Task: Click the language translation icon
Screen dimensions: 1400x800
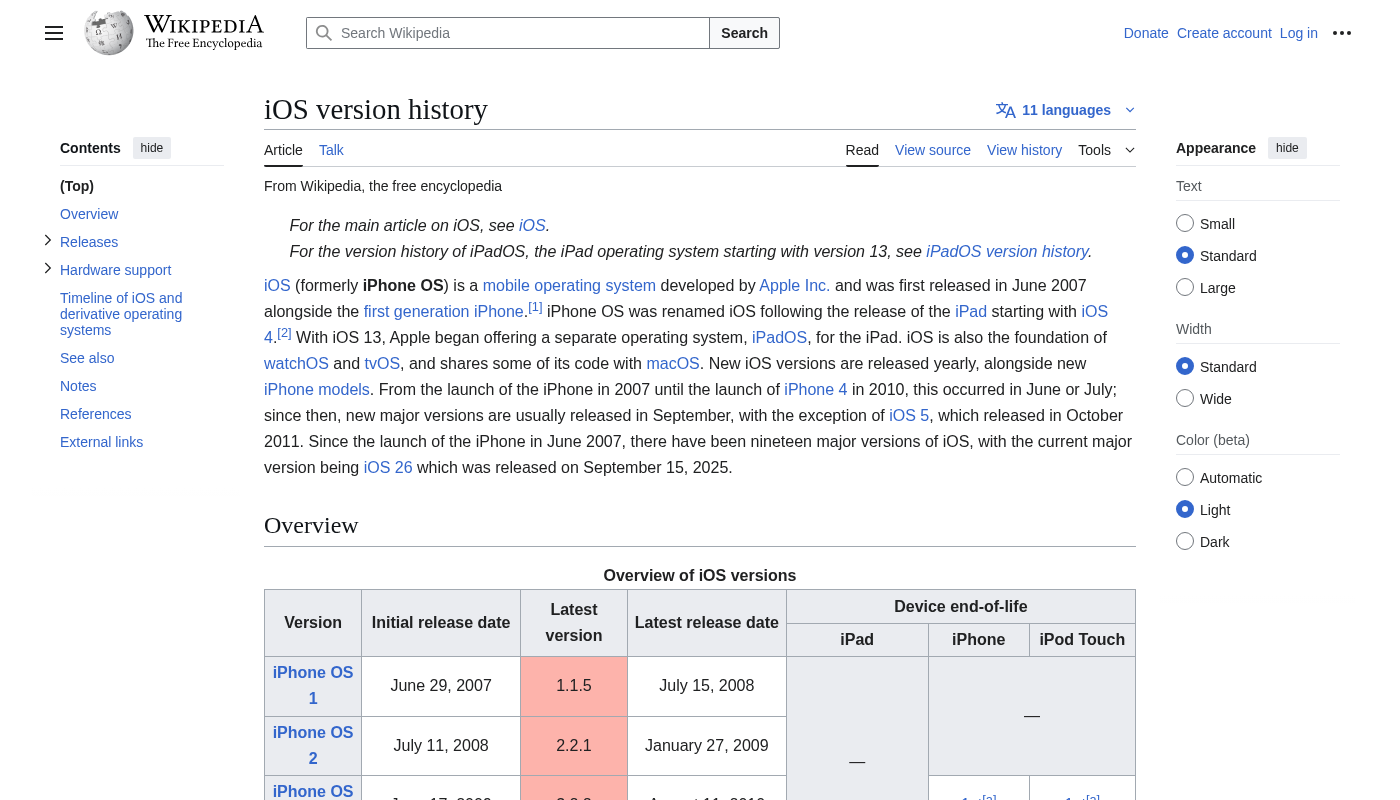Action: (x=1005, y=110)
